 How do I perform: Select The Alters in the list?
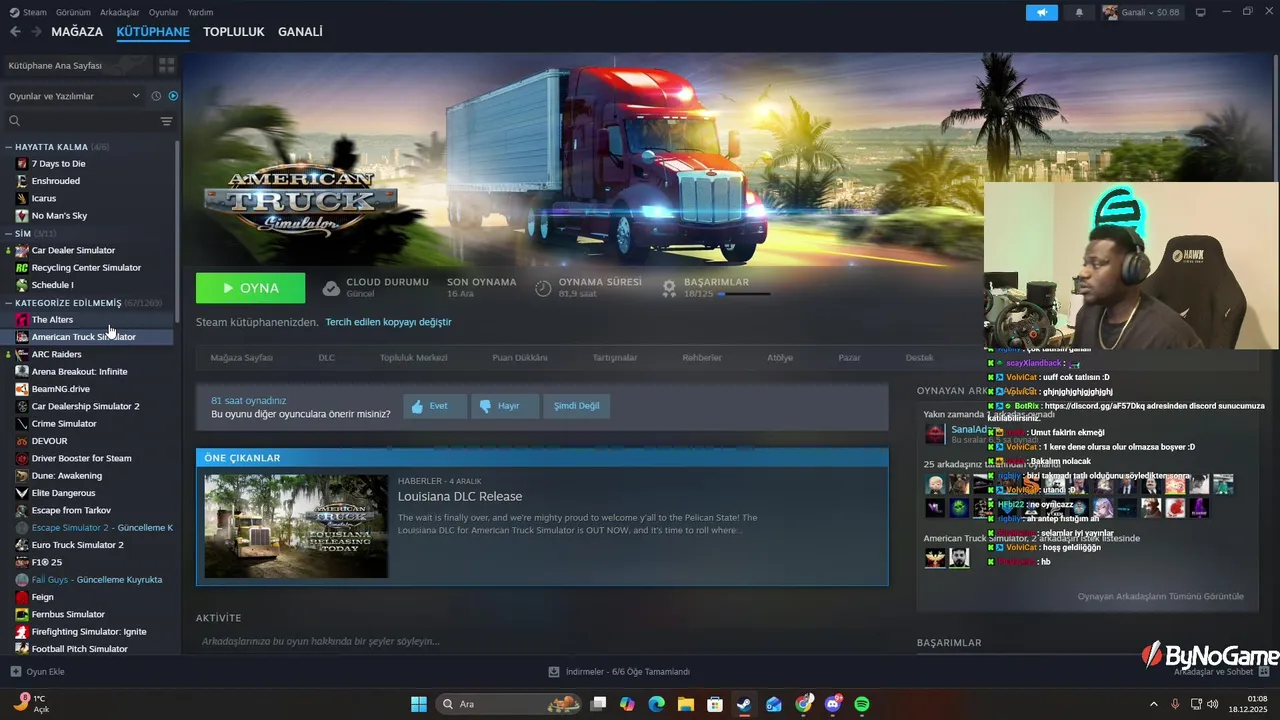[52, 319]
